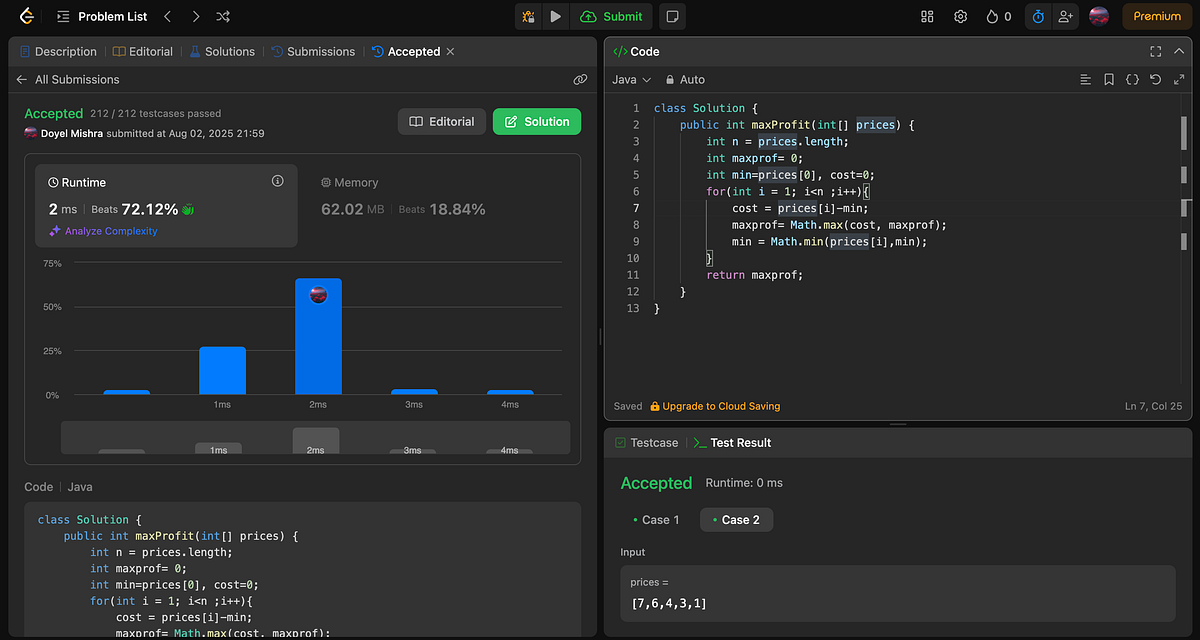
Task: Open the Java language dropdown
Action: pyautogui.click(x=630, y=79)
